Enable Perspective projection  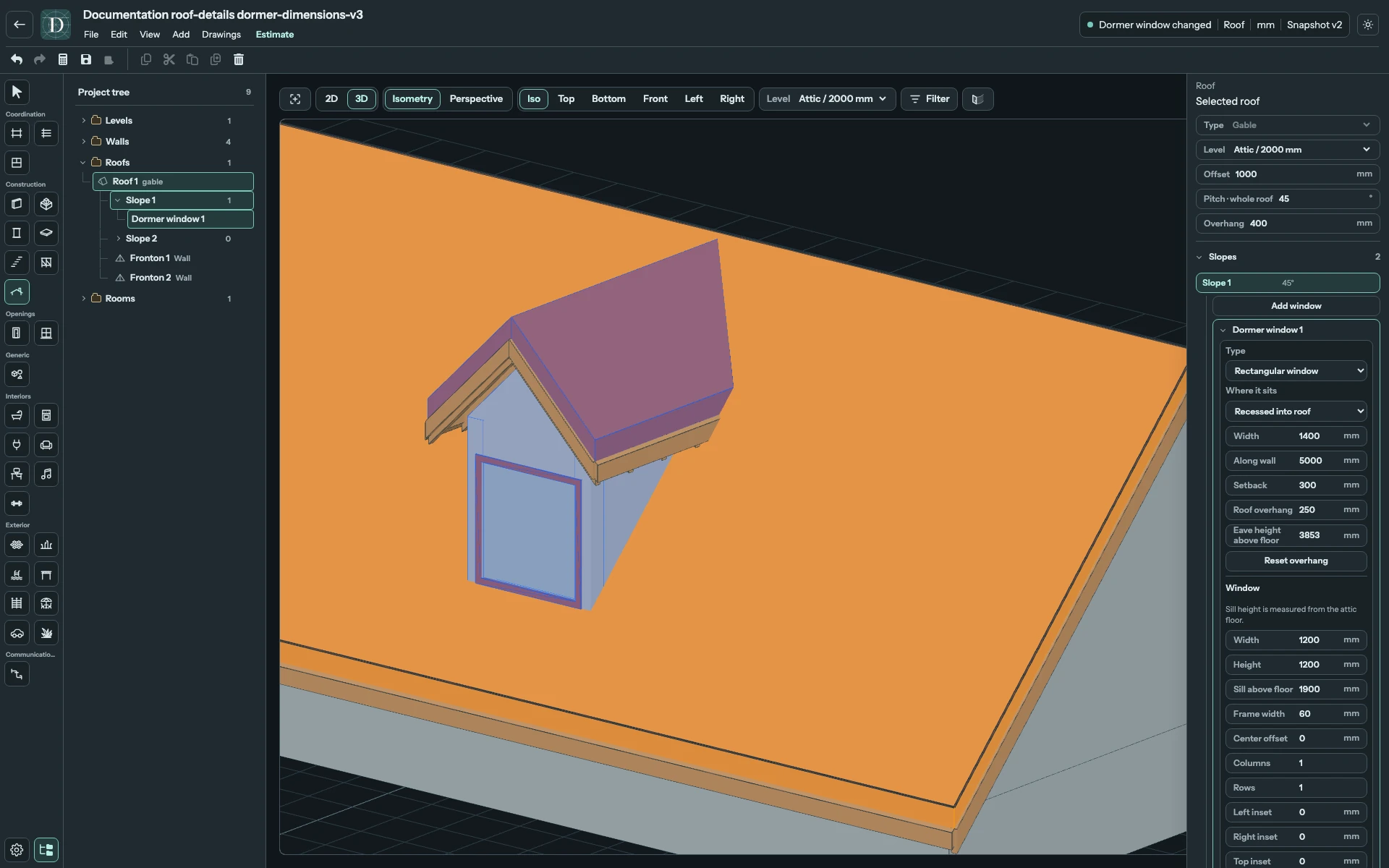(x=476, y=99)
